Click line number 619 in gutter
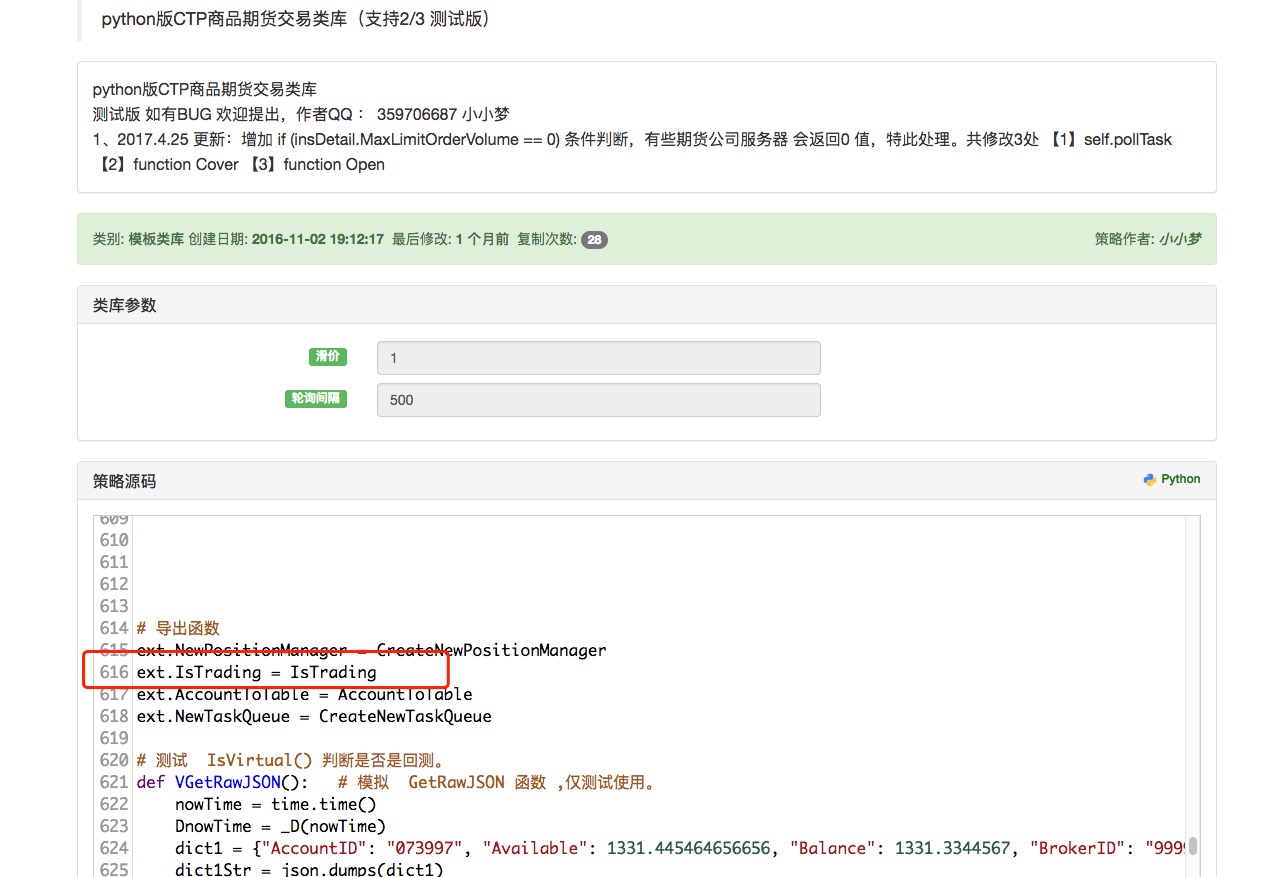This screenshot has height=877, width=1268. [x=114, y=738]
